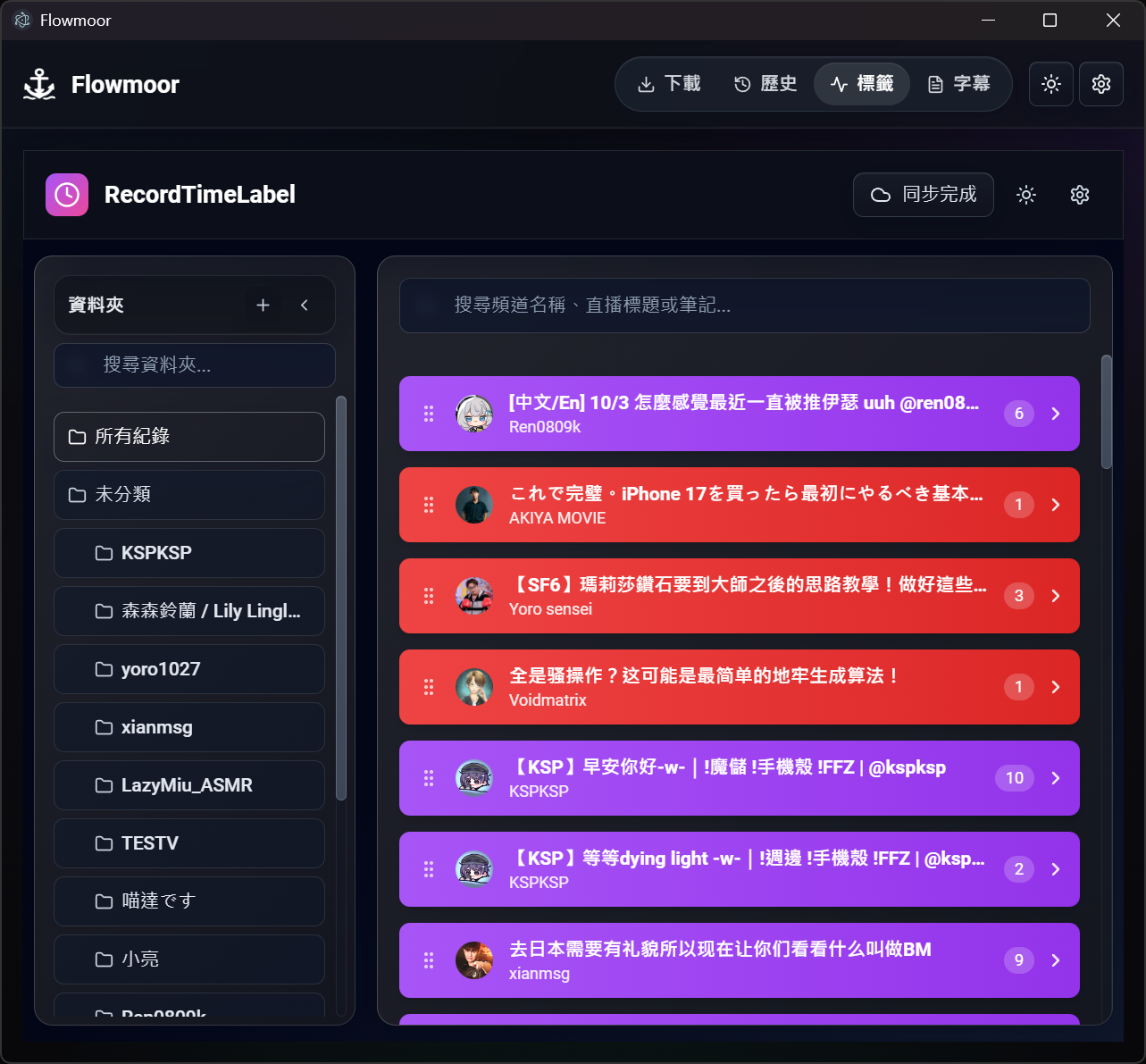Expand the AKIYA MOVIE record with its chevron
The image size is (1146, 1064).
[1055, 505]
